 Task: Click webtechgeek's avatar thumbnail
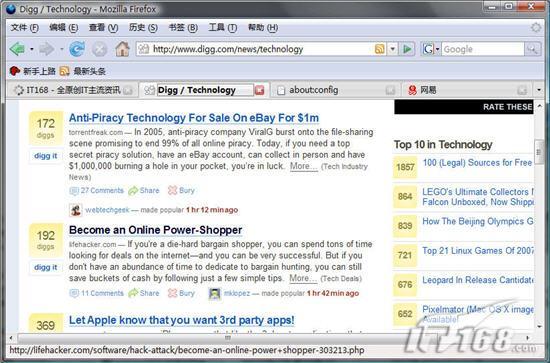coord(75,210)
